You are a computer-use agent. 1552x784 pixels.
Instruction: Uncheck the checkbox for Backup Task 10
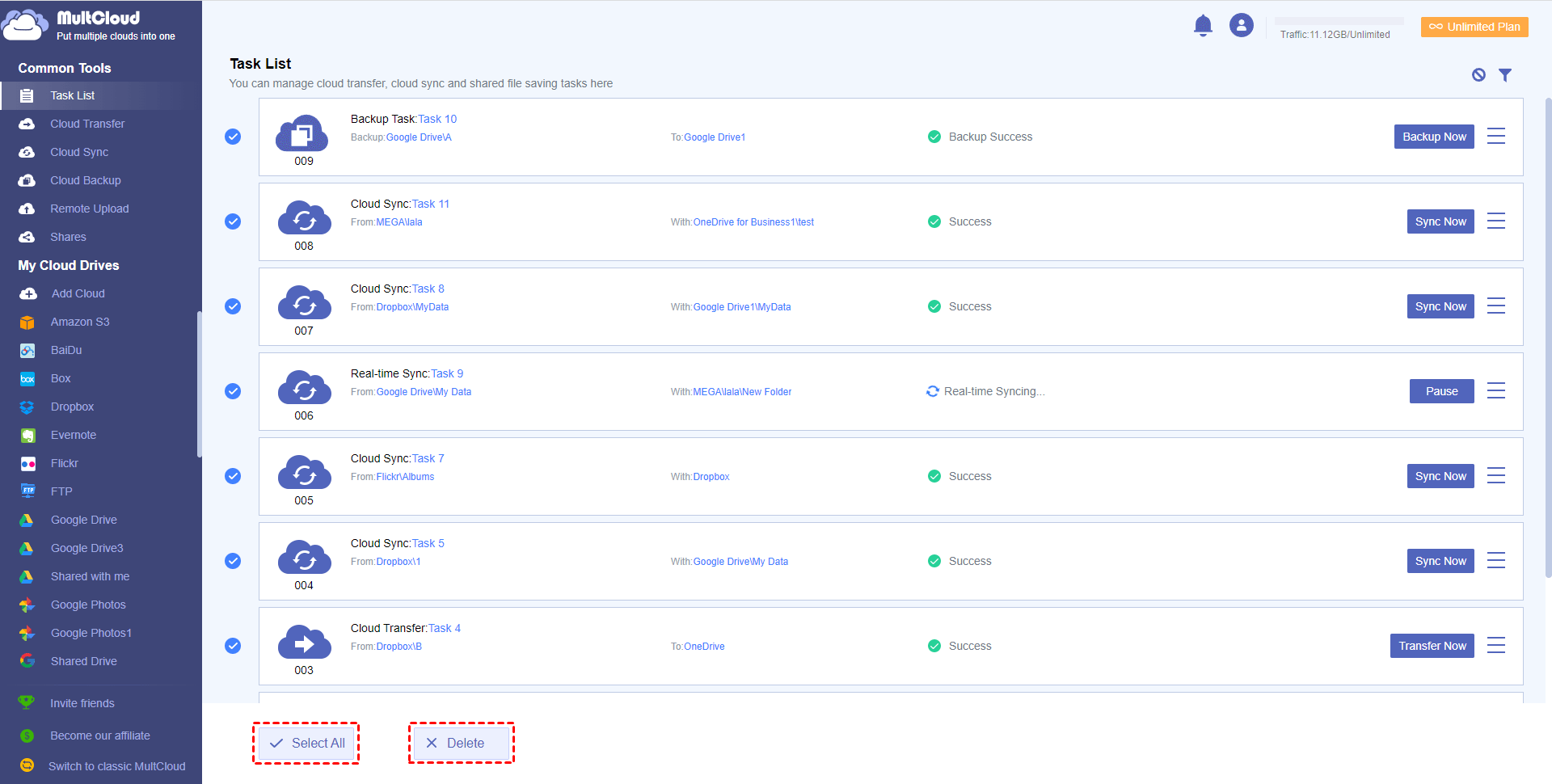(x=233, y=137)
